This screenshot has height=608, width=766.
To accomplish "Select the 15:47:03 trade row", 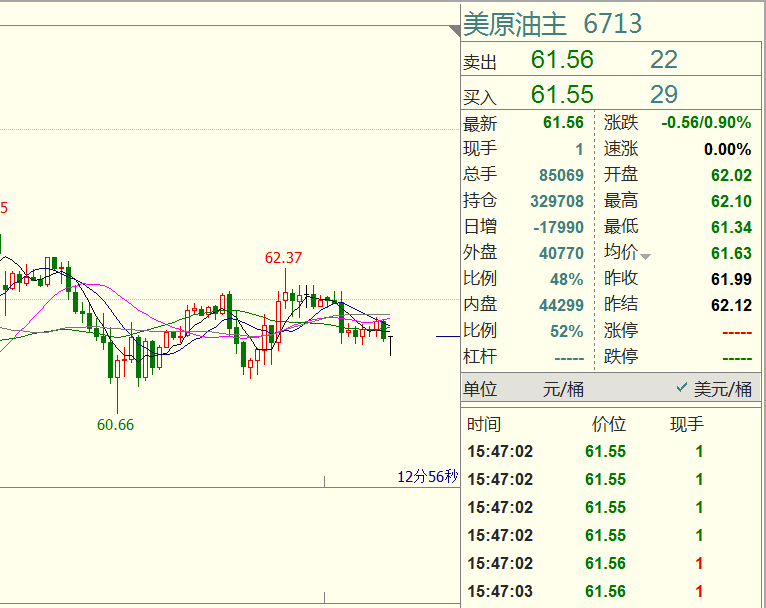I will pyautogui.click(x=611, y=591).
